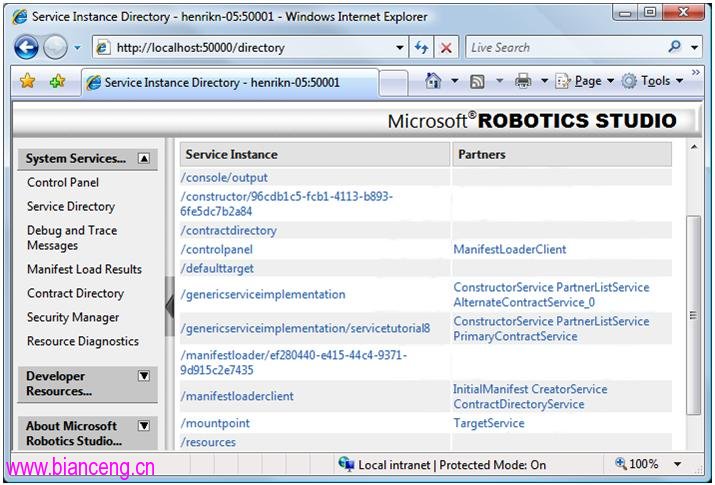Open Resource Diagnostics link
The width and height of the screenshot is (715, 485).
pyautogui.click(x=83, y=341)
